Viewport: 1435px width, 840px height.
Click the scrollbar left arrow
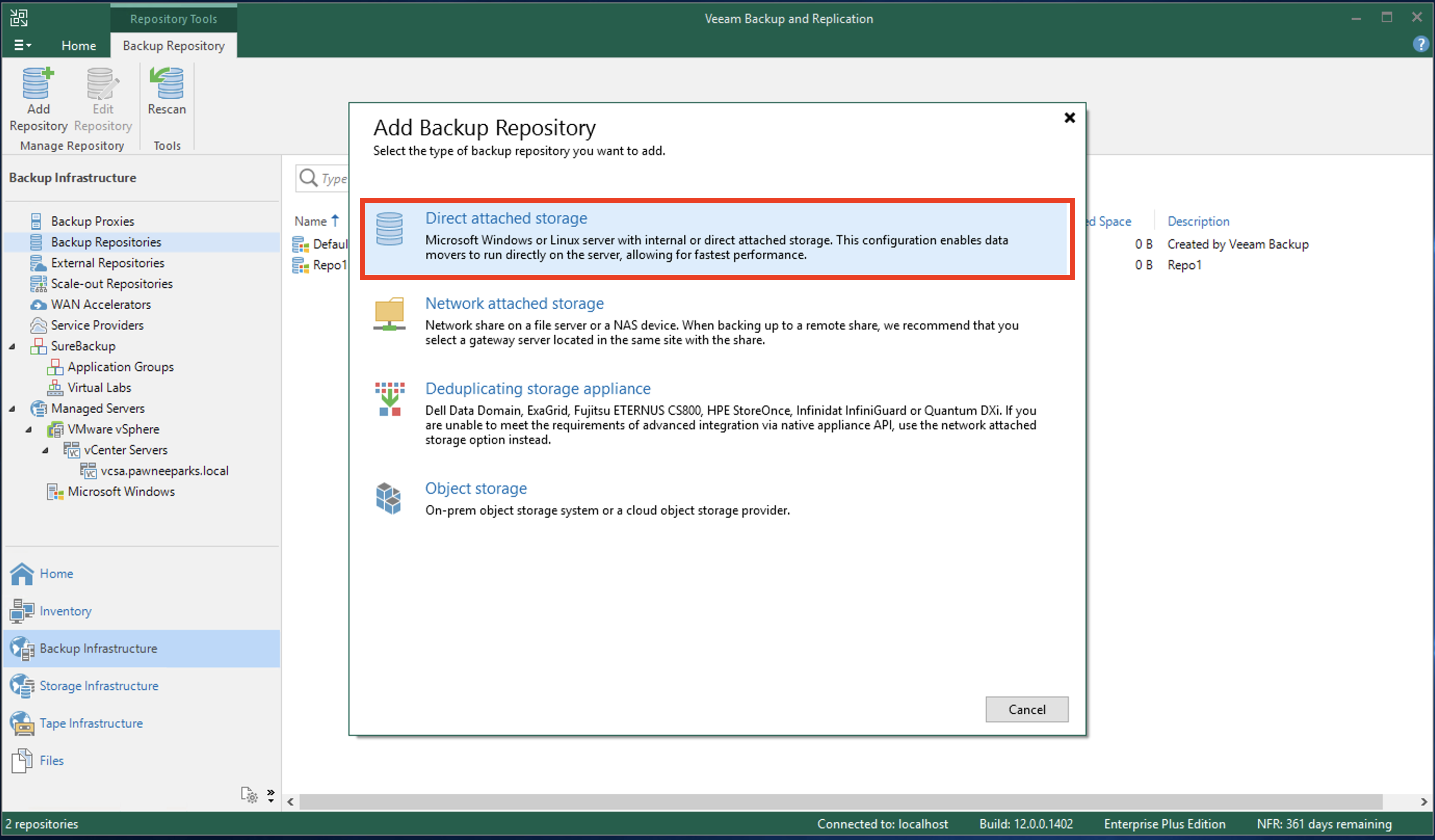[291, 802]
